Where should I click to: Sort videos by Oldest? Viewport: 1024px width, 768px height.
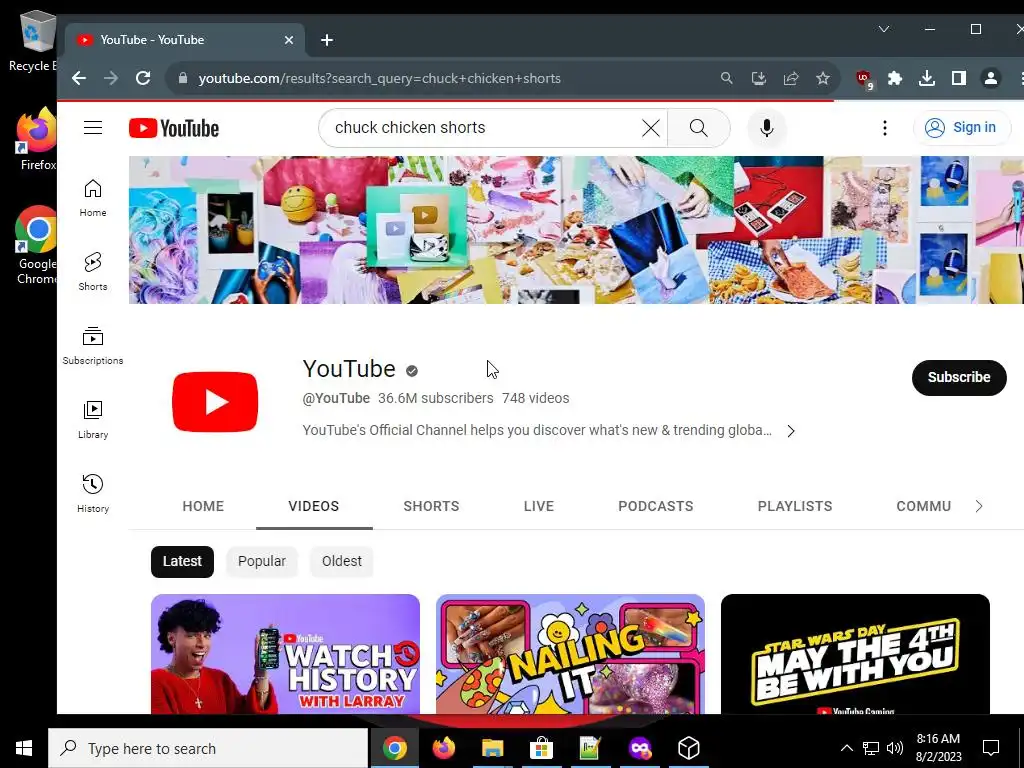pos(342,562)
